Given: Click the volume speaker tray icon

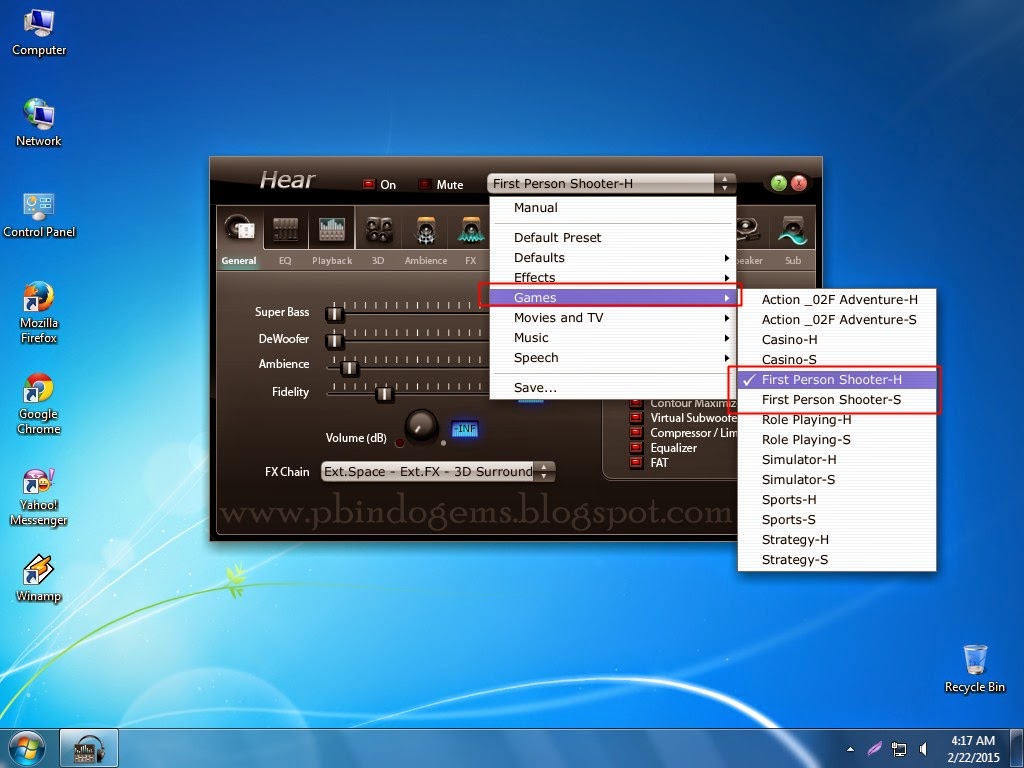Looking at the screenshot, I should coord(923,749).
